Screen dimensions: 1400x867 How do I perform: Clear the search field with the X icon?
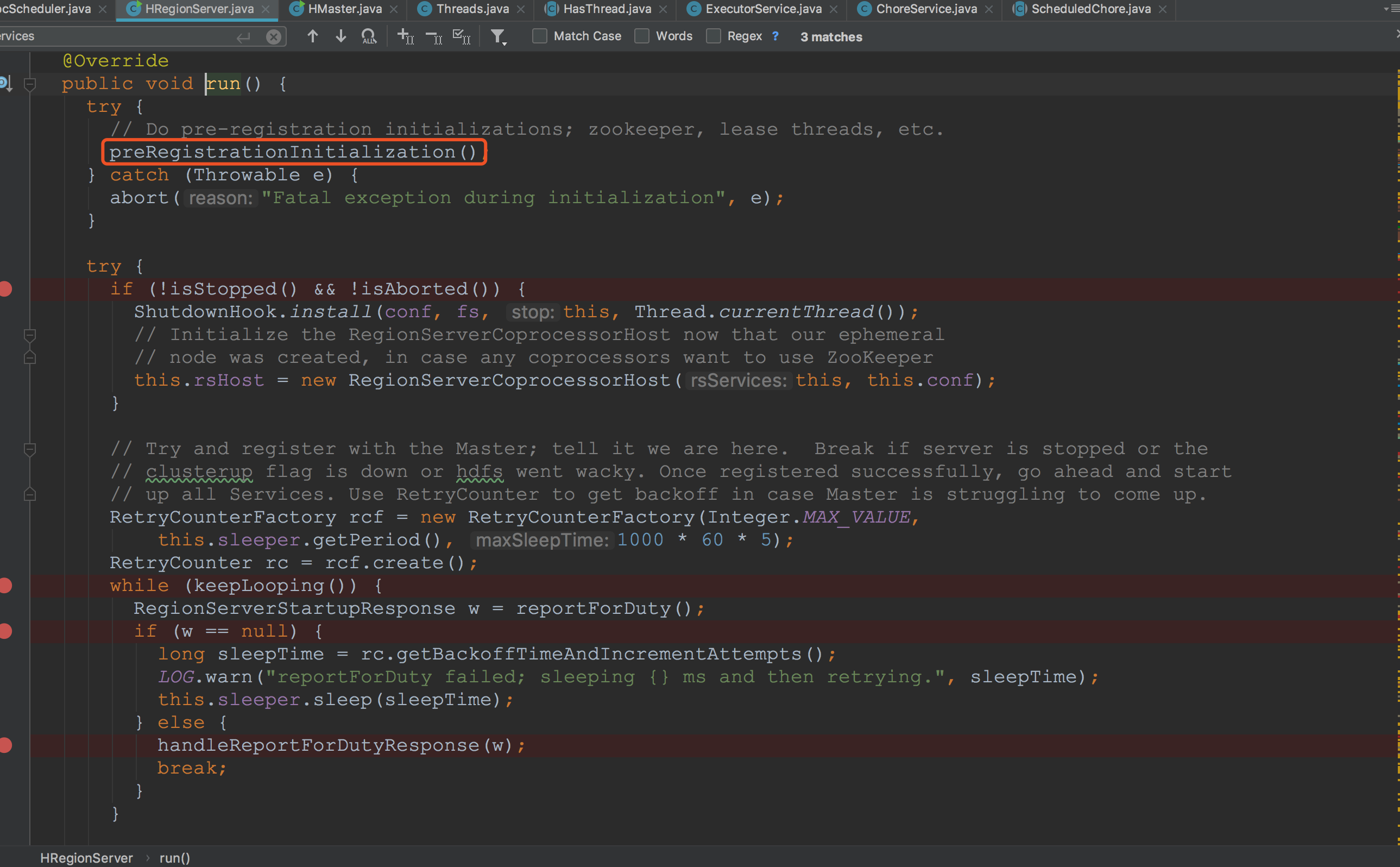click(274, 37)
